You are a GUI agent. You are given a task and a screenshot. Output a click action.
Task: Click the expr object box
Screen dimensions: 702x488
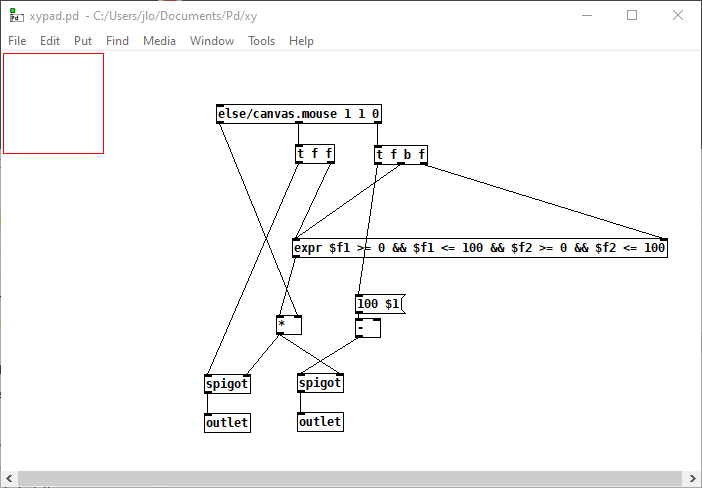[x=479, y=248]
